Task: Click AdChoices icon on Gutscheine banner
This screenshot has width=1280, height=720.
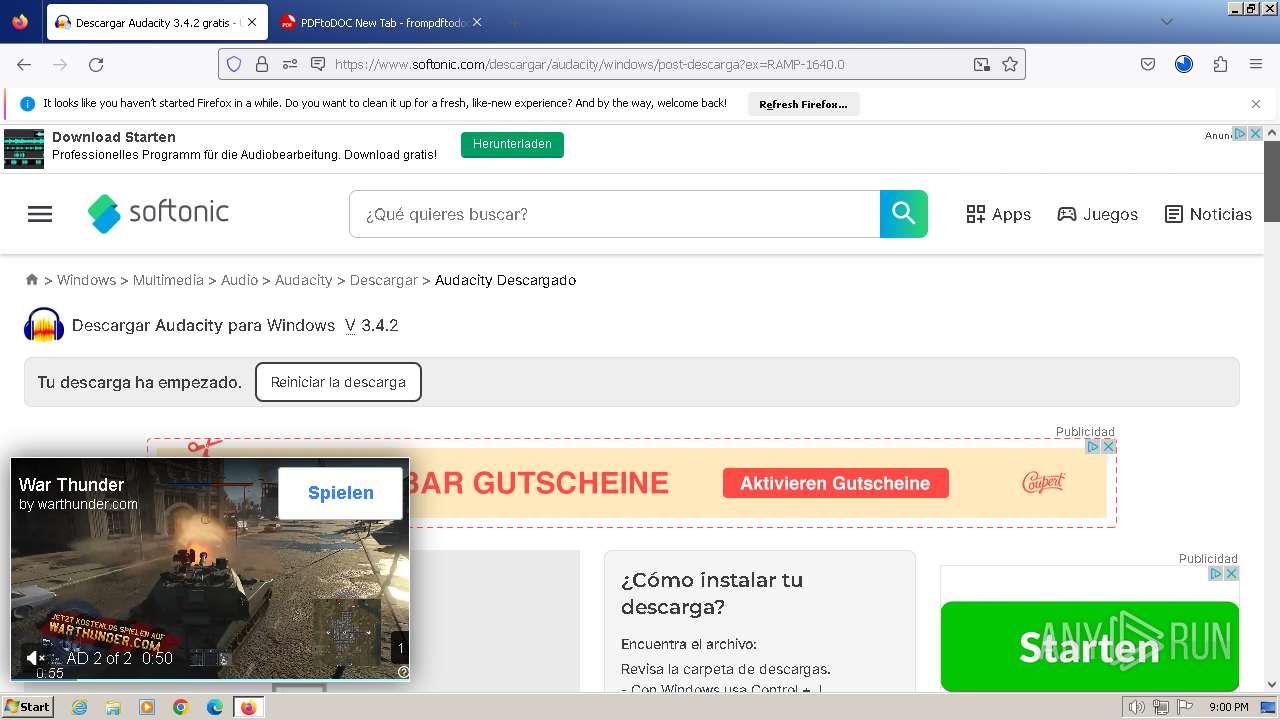Action: tap(1094, 447)
